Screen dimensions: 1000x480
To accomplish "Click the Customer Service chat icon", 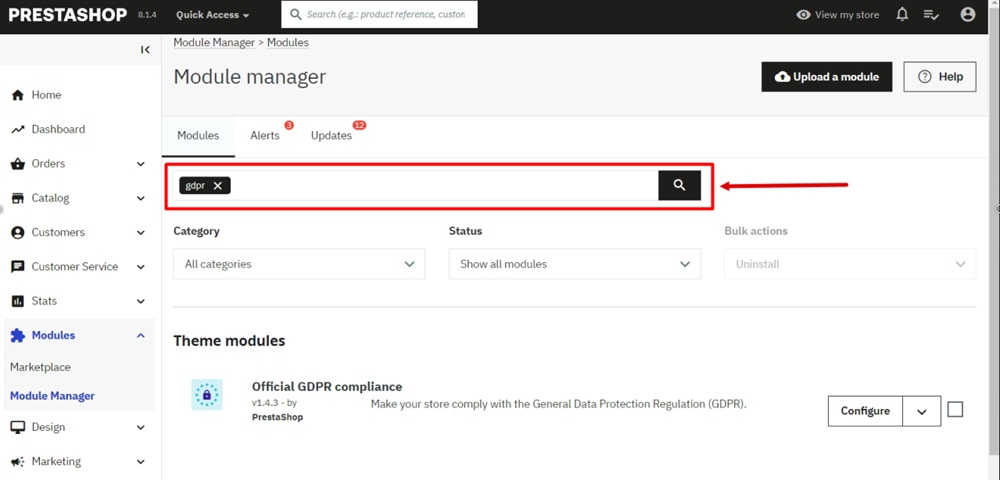I will click(x=18, y=267).
